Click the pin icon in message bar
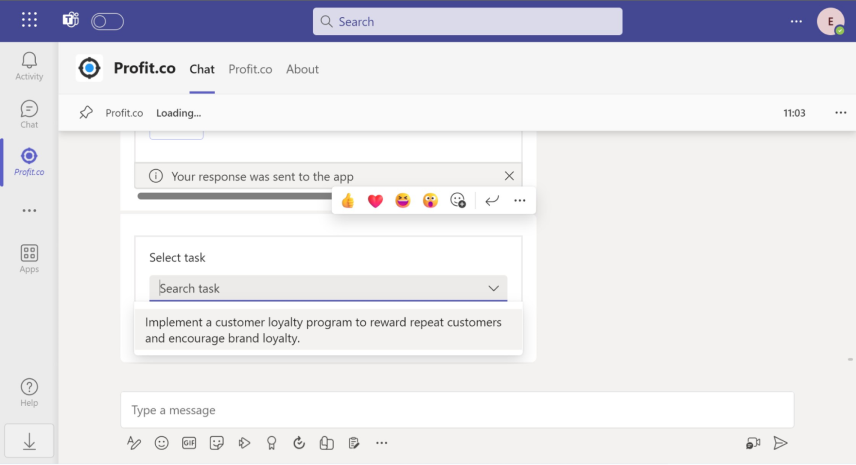This screenshot has width=856, height=465. 86,112
